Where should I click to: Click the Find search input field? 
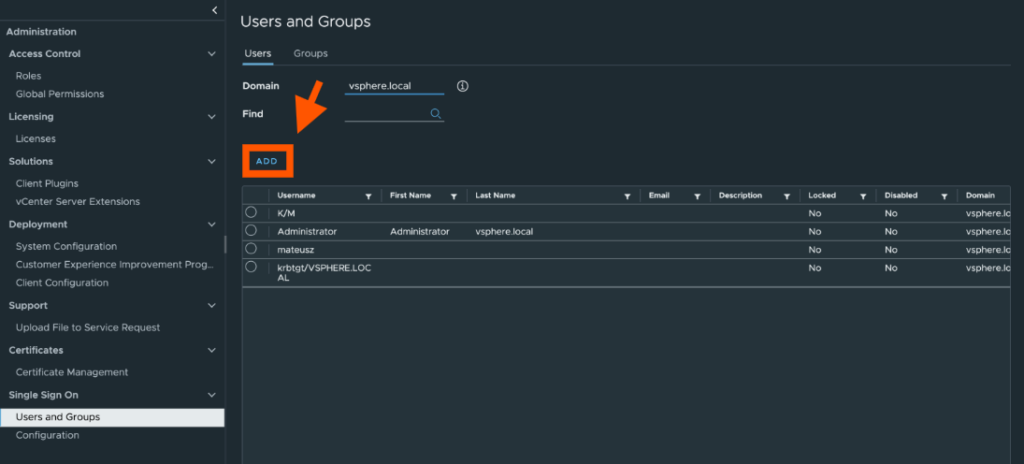click(386, 114)
